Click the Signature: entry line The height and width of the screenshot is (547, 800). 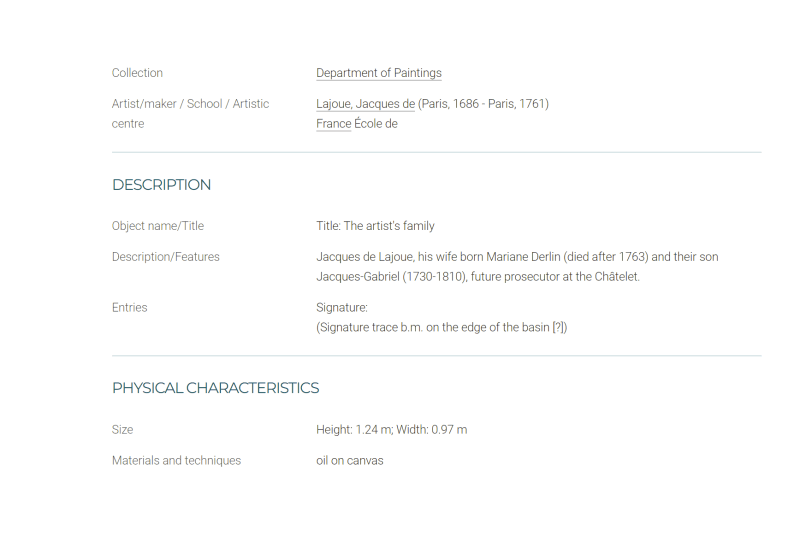(341, 307)
